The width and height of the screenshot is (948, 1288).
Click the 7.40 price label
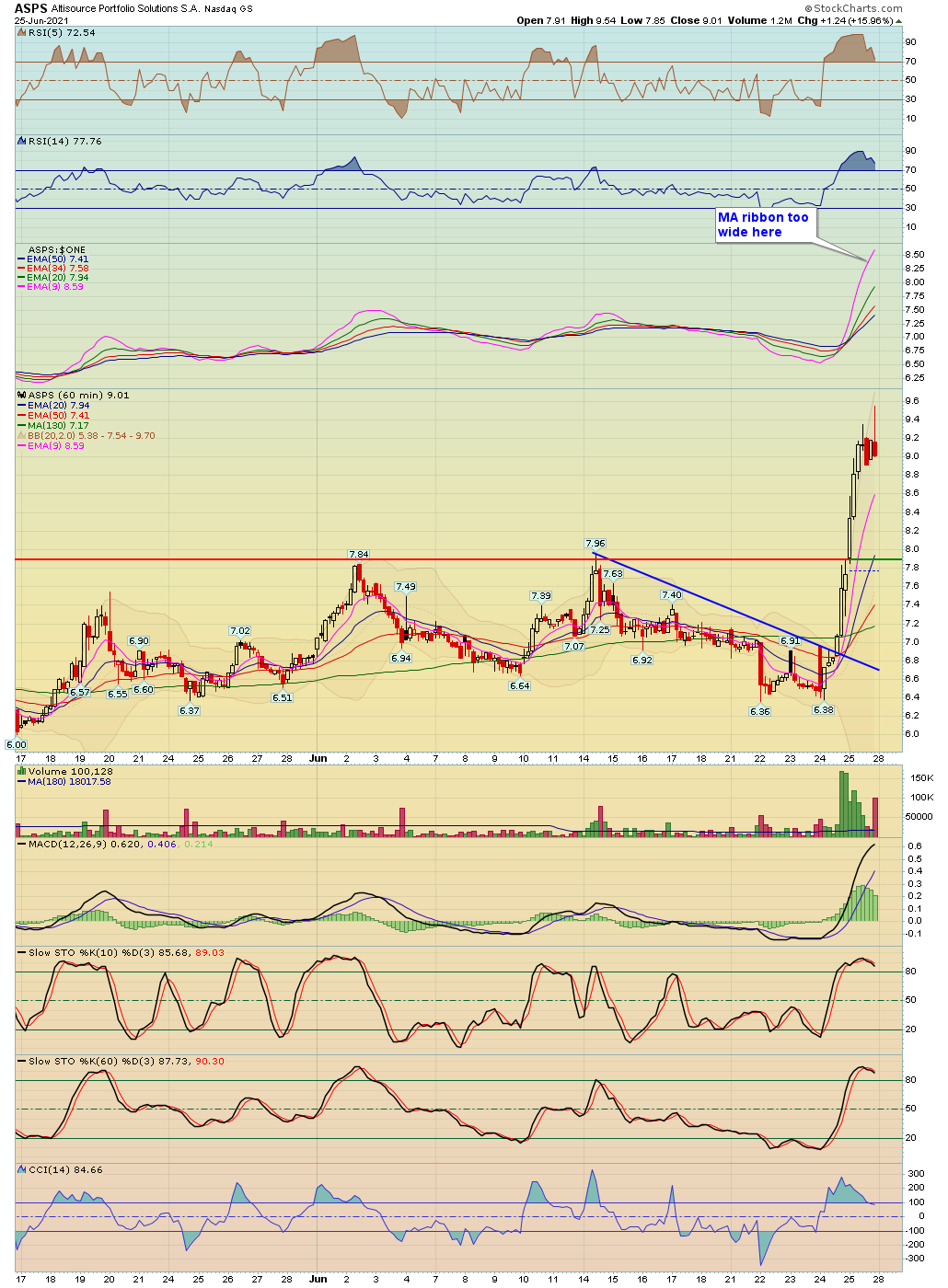point(672,595)
